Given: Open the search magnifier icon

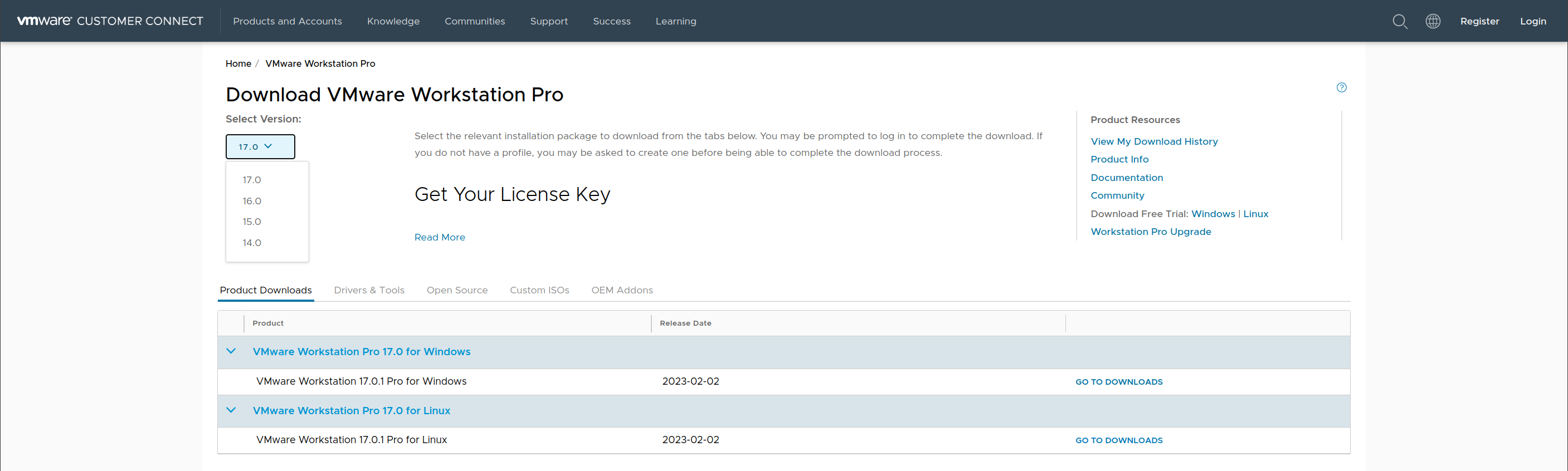Looking at the screenshot, I should point(1400,21).
